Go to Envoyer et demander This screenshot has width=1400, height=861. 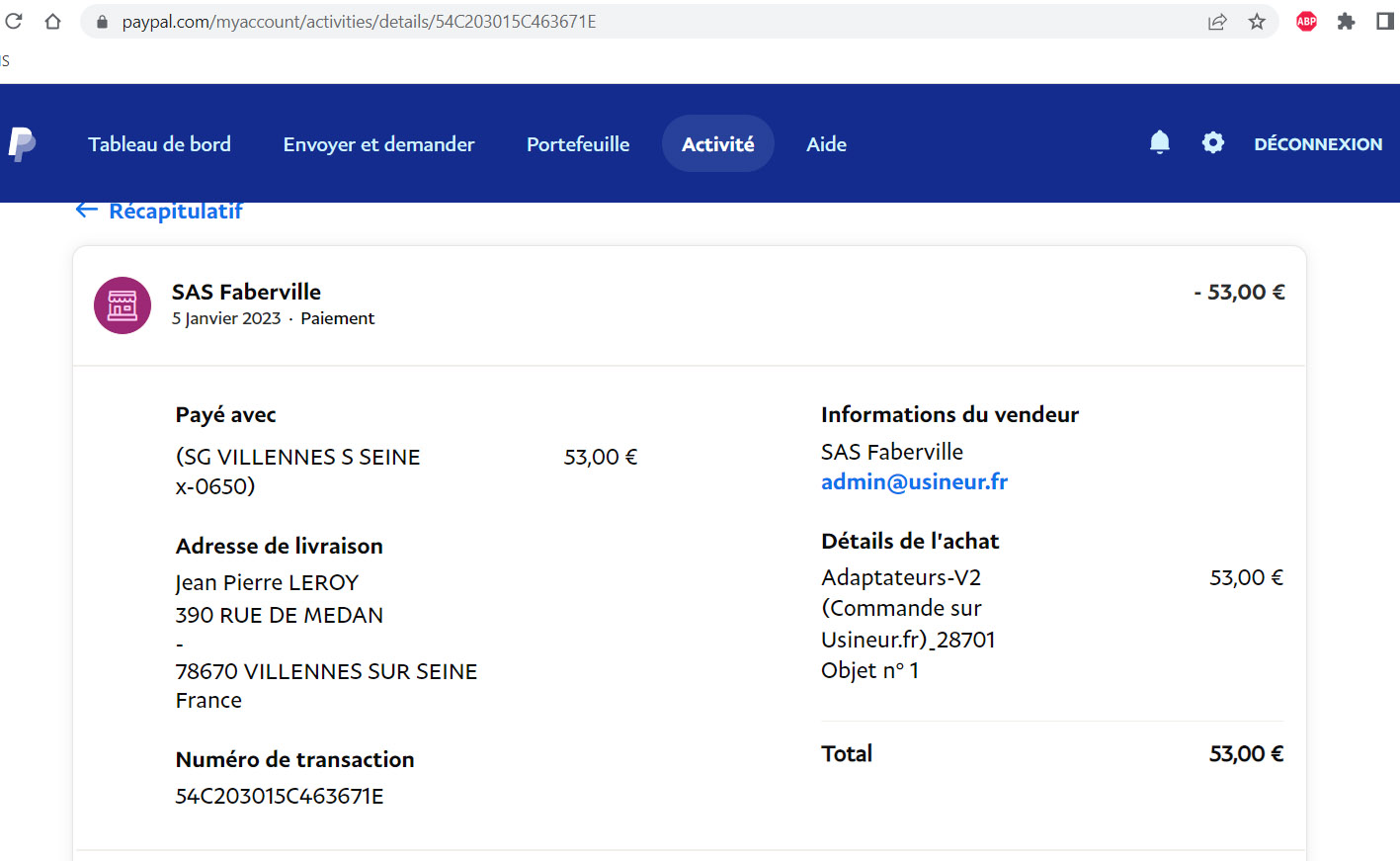pos(378,144)
